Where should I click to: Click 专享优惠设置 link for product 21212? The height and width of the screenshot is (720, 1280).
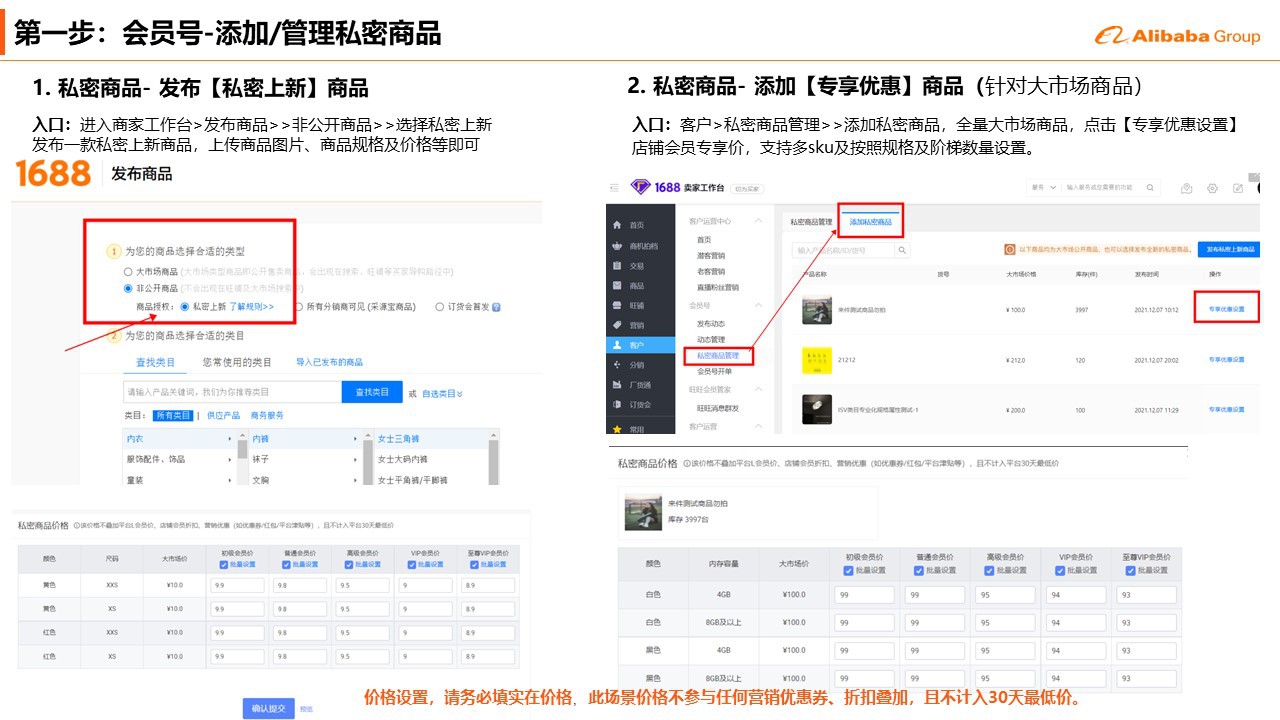coord(1226,359)
